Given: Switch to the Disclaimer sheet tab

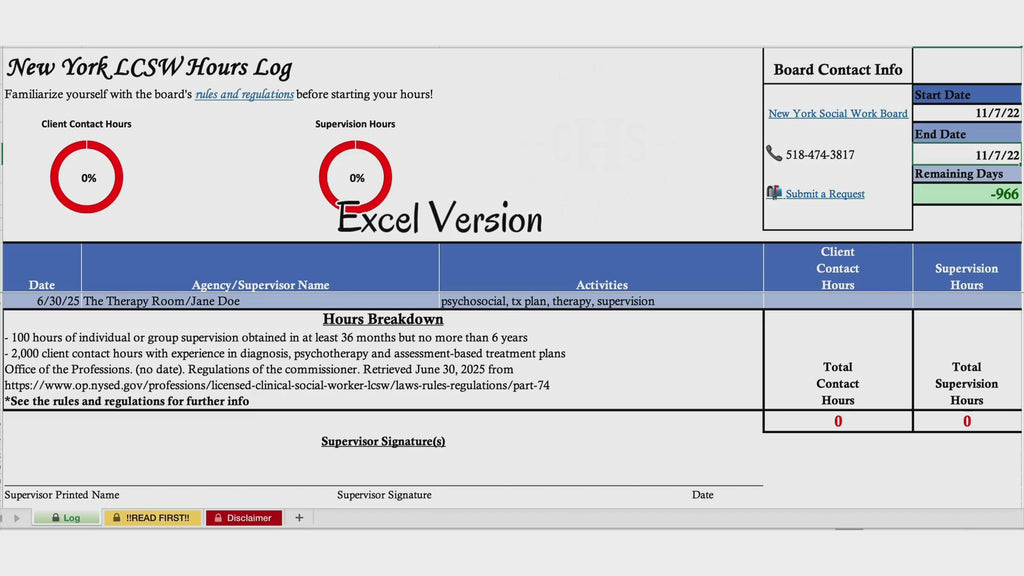Looking at the screenshot, I should (244, 518).
